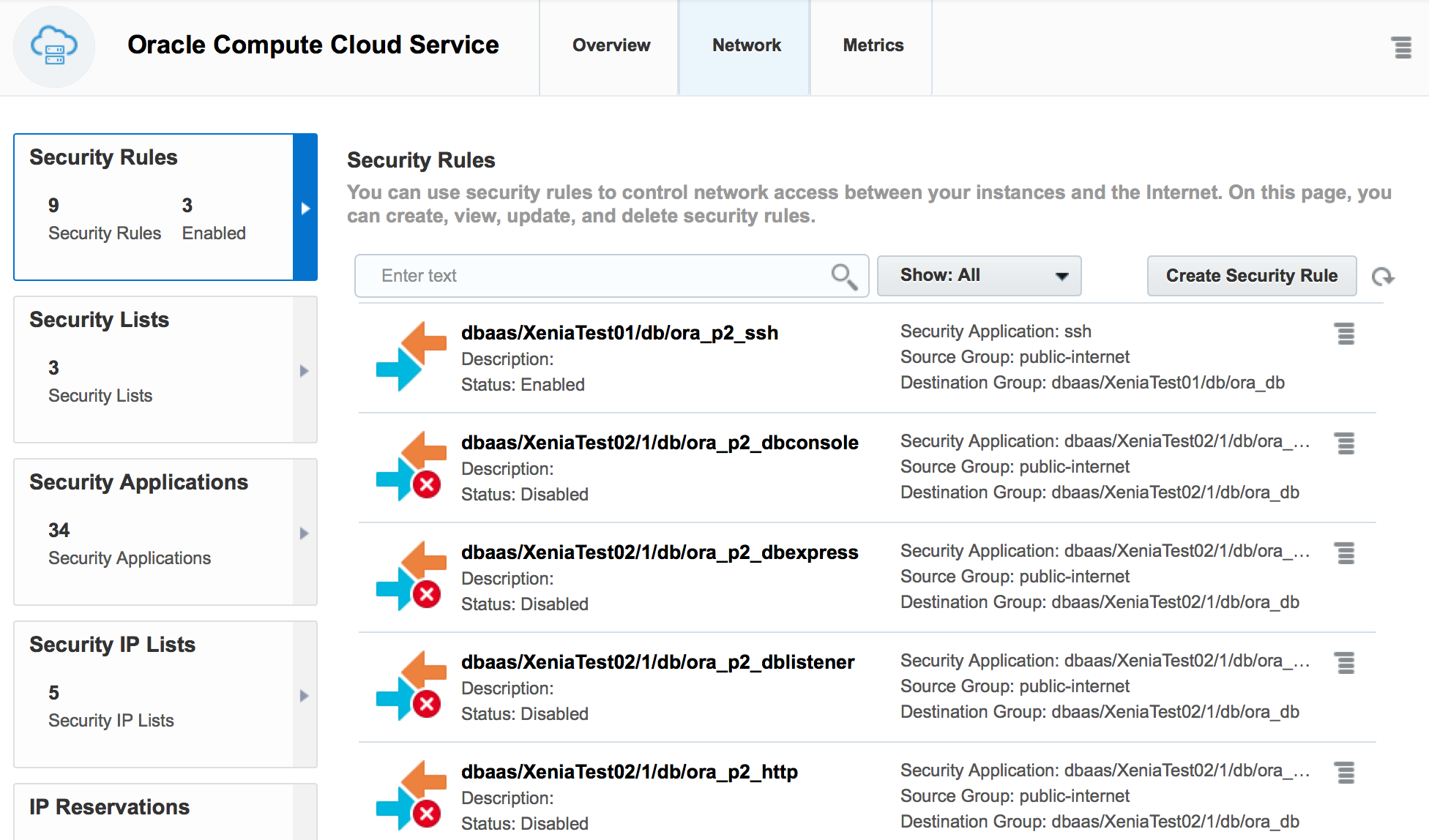Click the magnifier search icon in text field
This screenshot has width=1429, height=840.
pyautogui.click(x=844, y=277)
